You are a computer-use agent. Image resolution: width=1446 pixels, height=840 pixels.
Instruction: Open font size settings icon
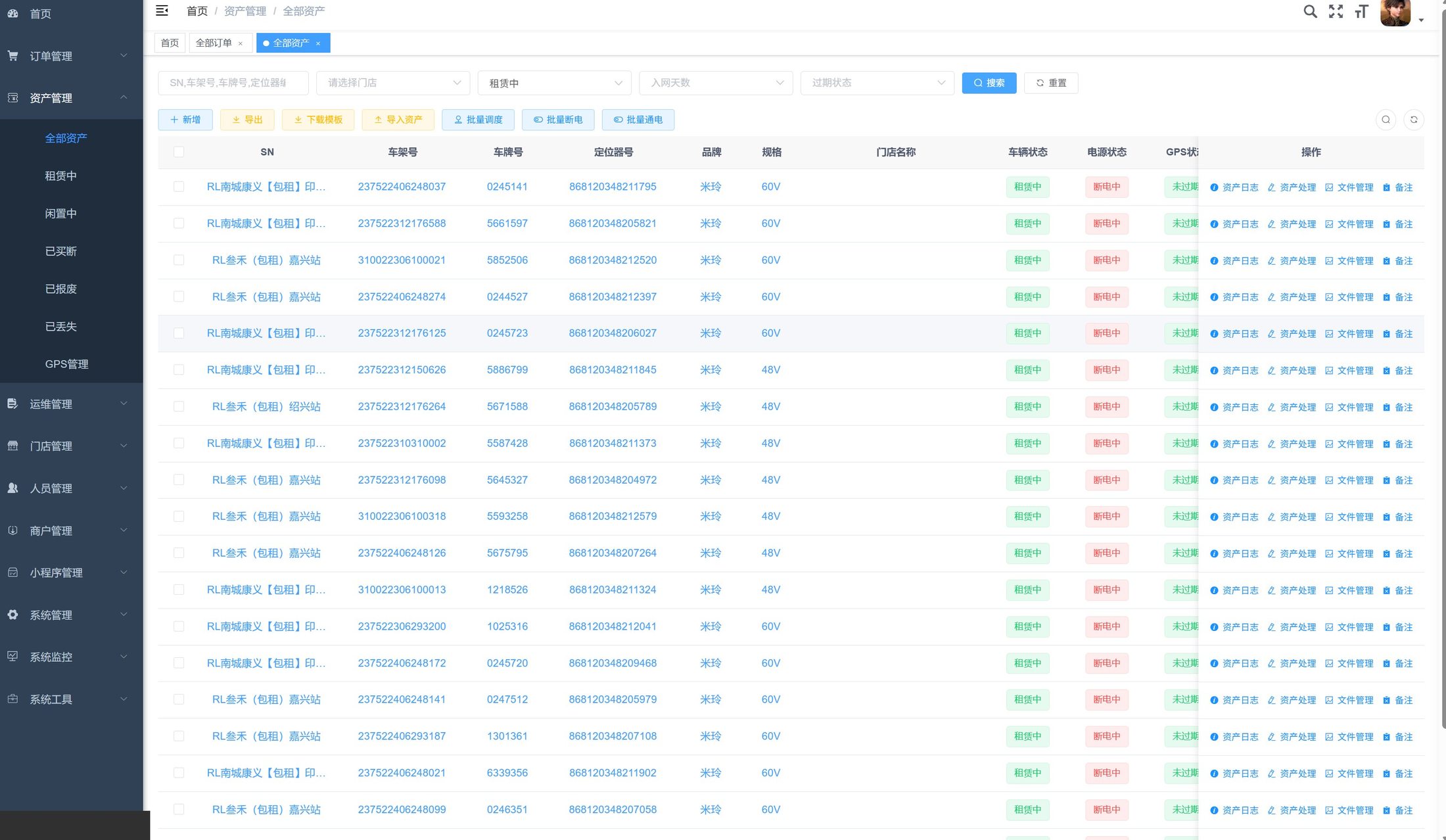click(1361, 11)
